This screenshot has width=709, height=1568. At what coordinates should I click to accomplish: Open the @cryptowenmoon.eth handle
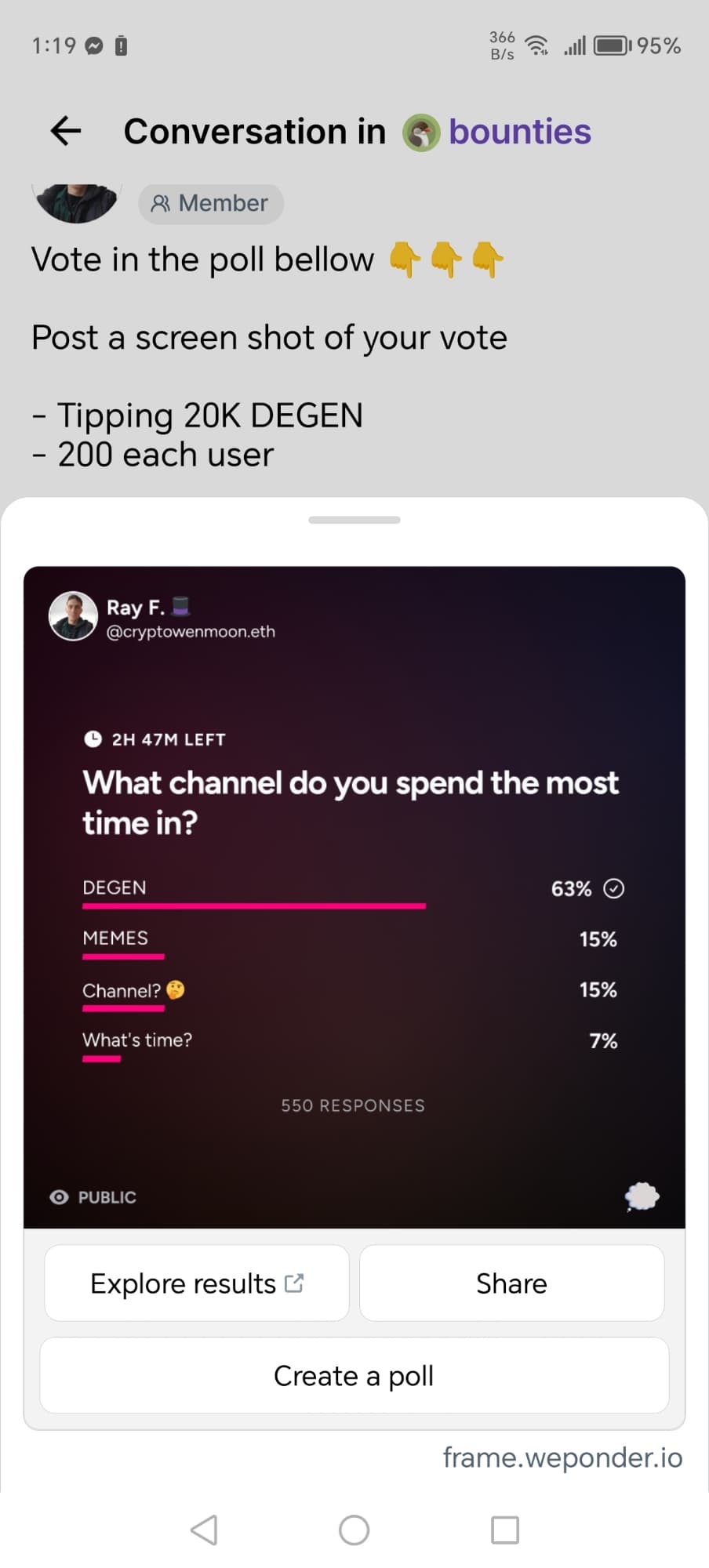[191, 632]
